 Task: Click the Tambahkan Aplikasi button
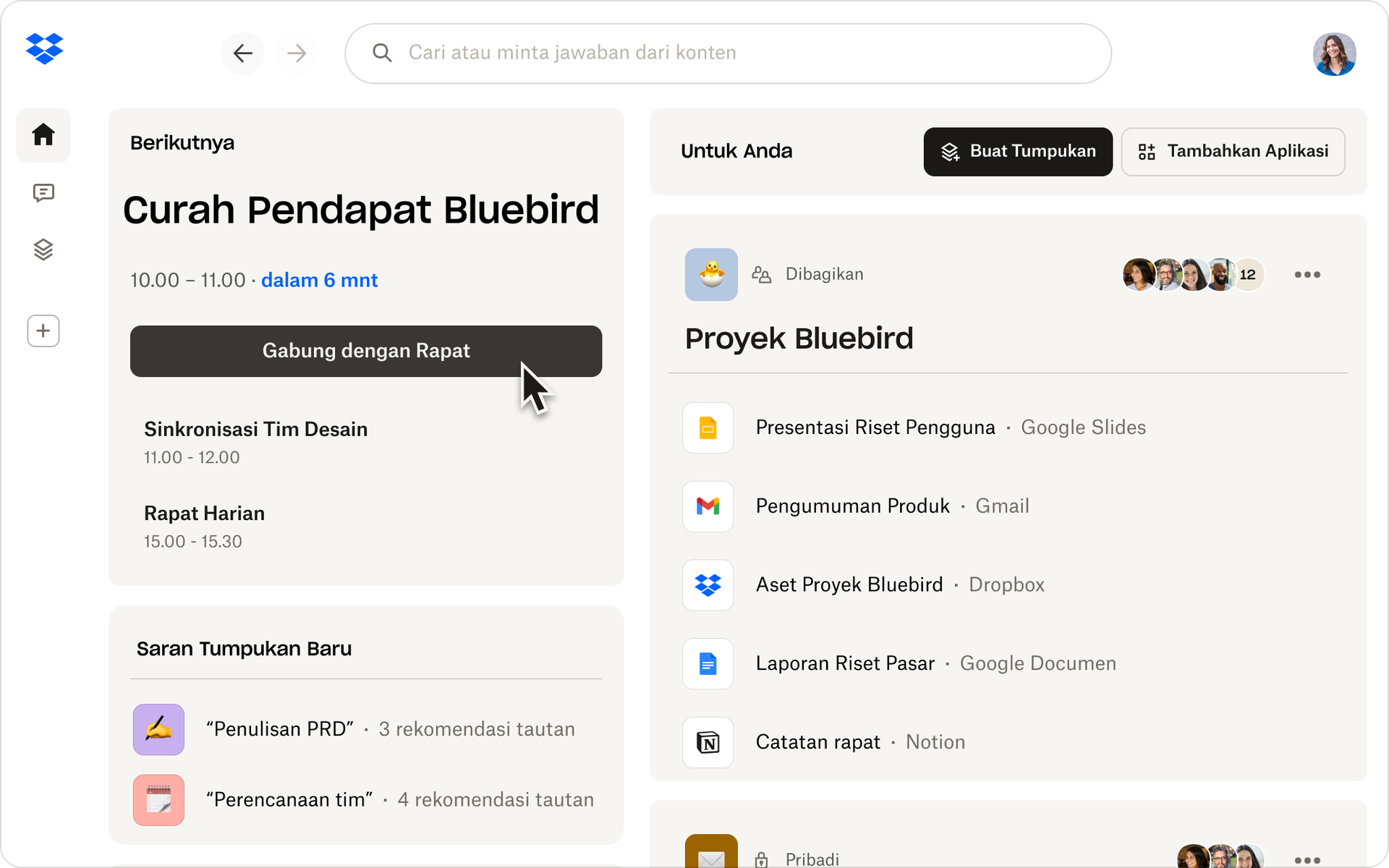click(1233, 152)
